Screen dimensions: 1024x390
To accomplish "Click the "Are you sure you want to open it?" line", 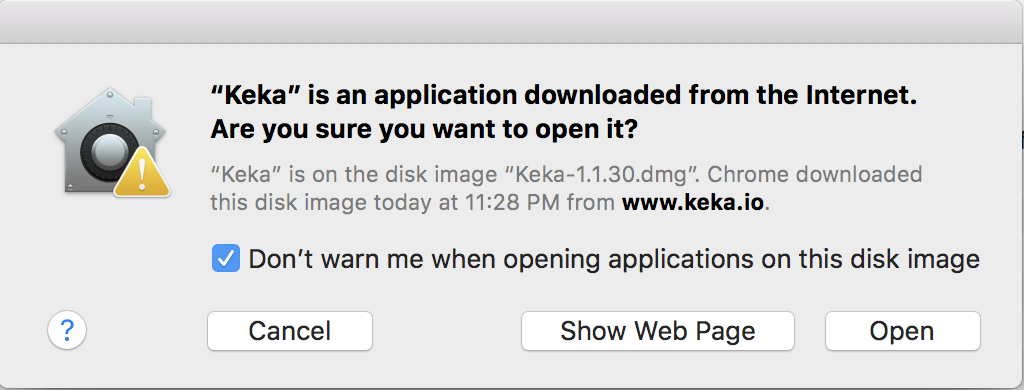I will 423,130.
